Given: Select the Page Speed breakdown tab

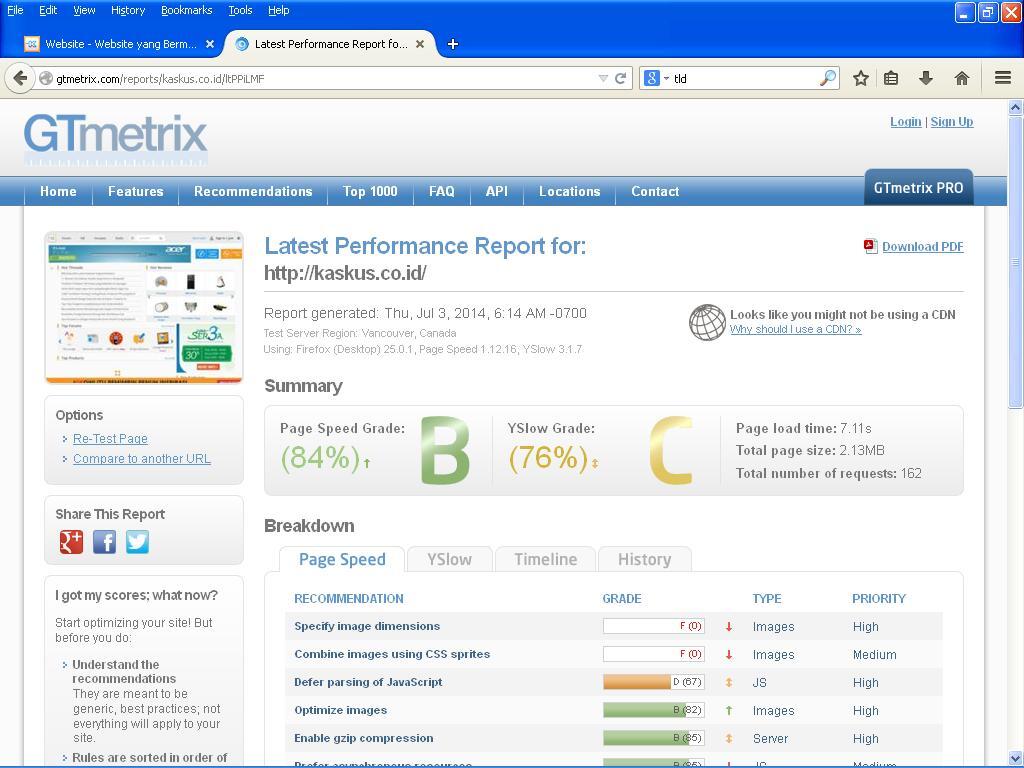Looking at the screenshot, I should [x=342, y=560].
